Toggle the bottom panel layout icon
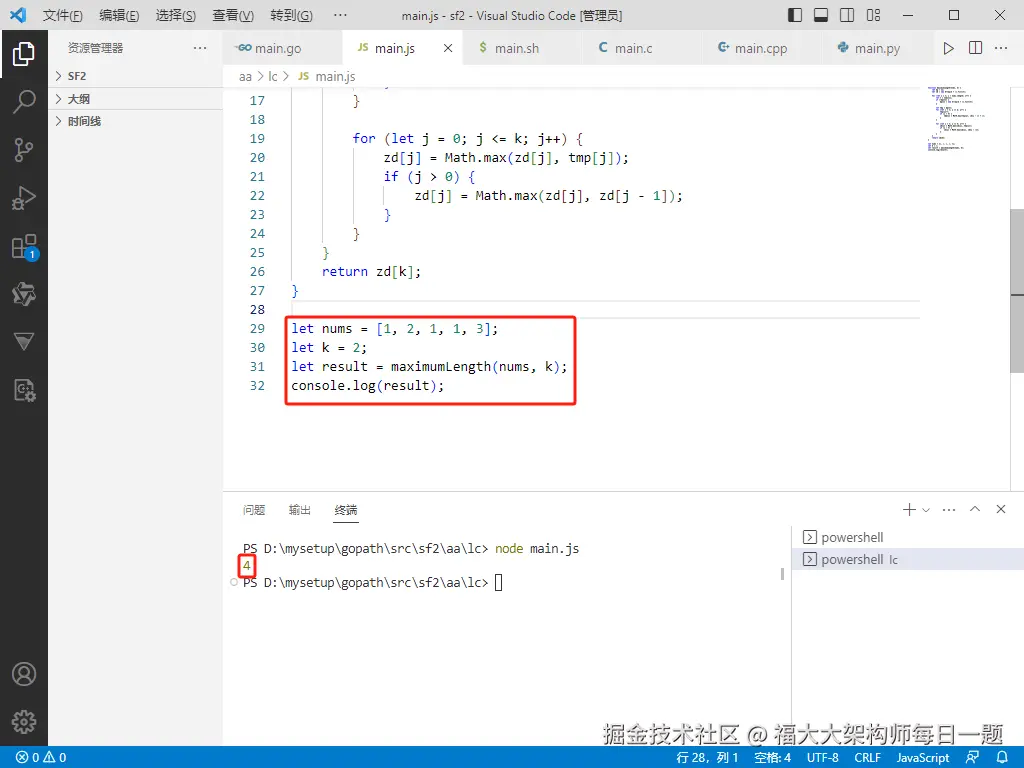 tap(821, 15)
